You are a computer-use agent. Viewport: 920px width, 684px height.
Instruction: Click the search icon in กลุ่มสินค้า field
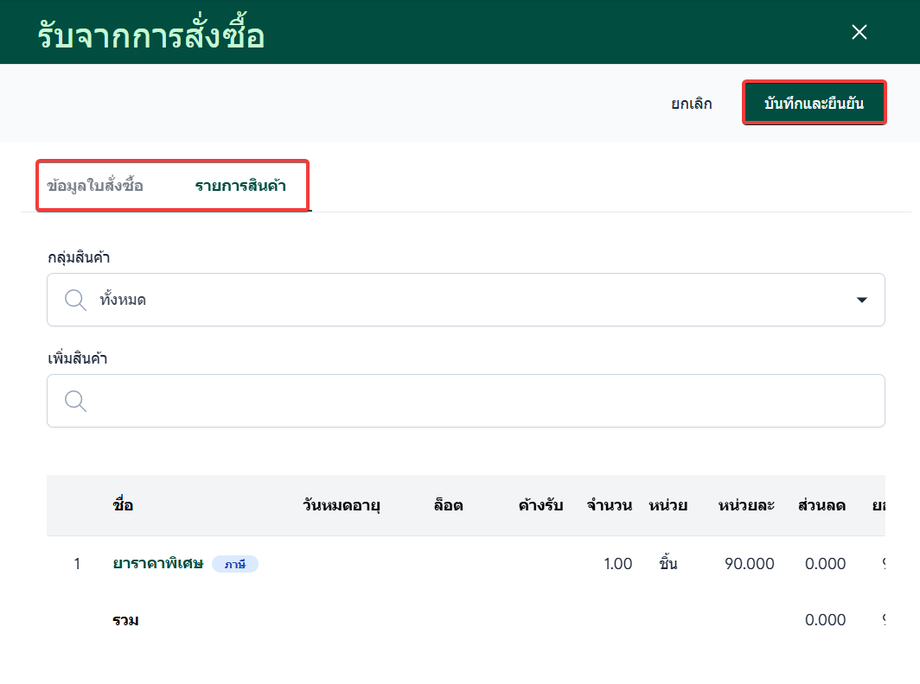tap(76, 300)
